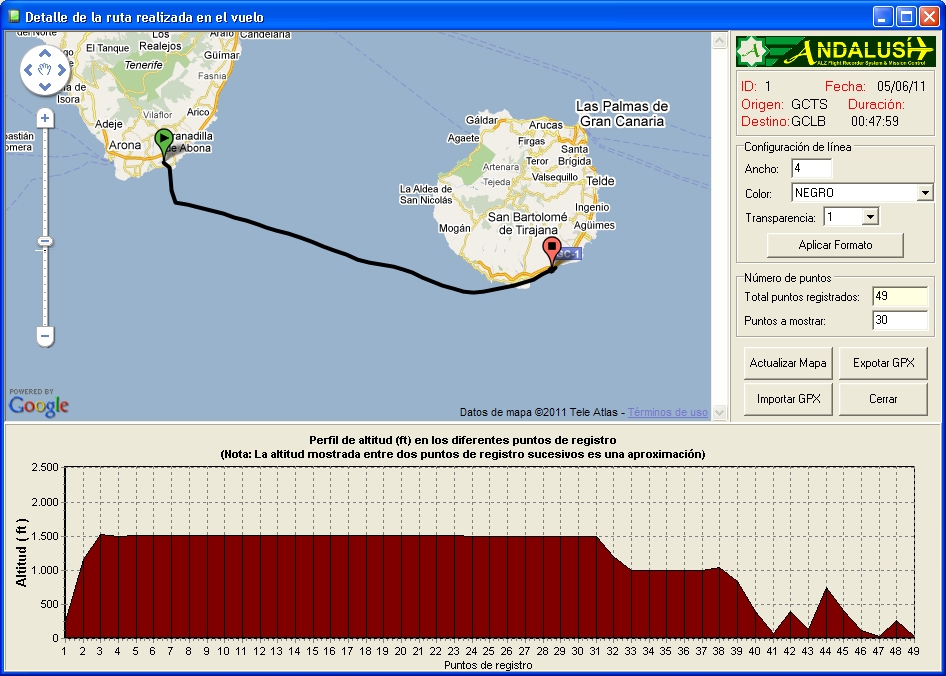Pan the map left with the arrow
946x676 pixels.
coord(28,70)
